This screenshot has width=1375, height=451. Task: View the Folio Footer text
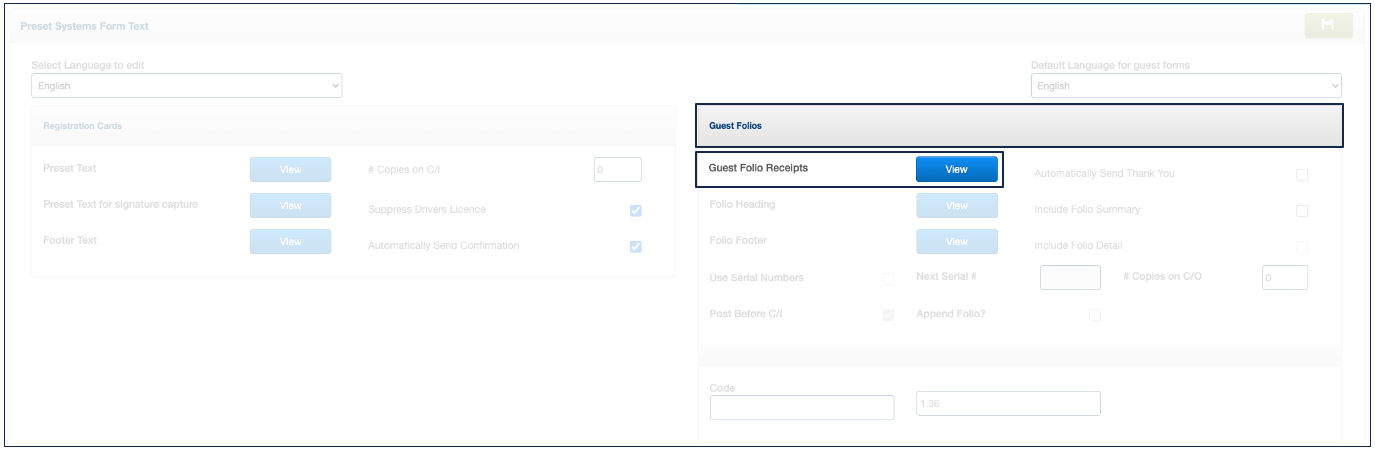tap(956, 242)
